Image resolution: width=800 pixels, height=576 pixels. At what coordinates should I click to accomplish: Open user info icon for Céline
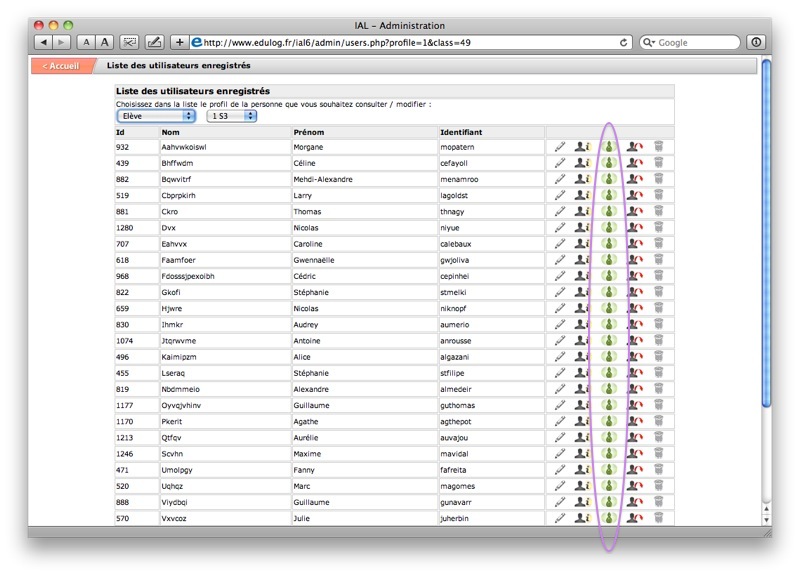(x=582, y=163)
